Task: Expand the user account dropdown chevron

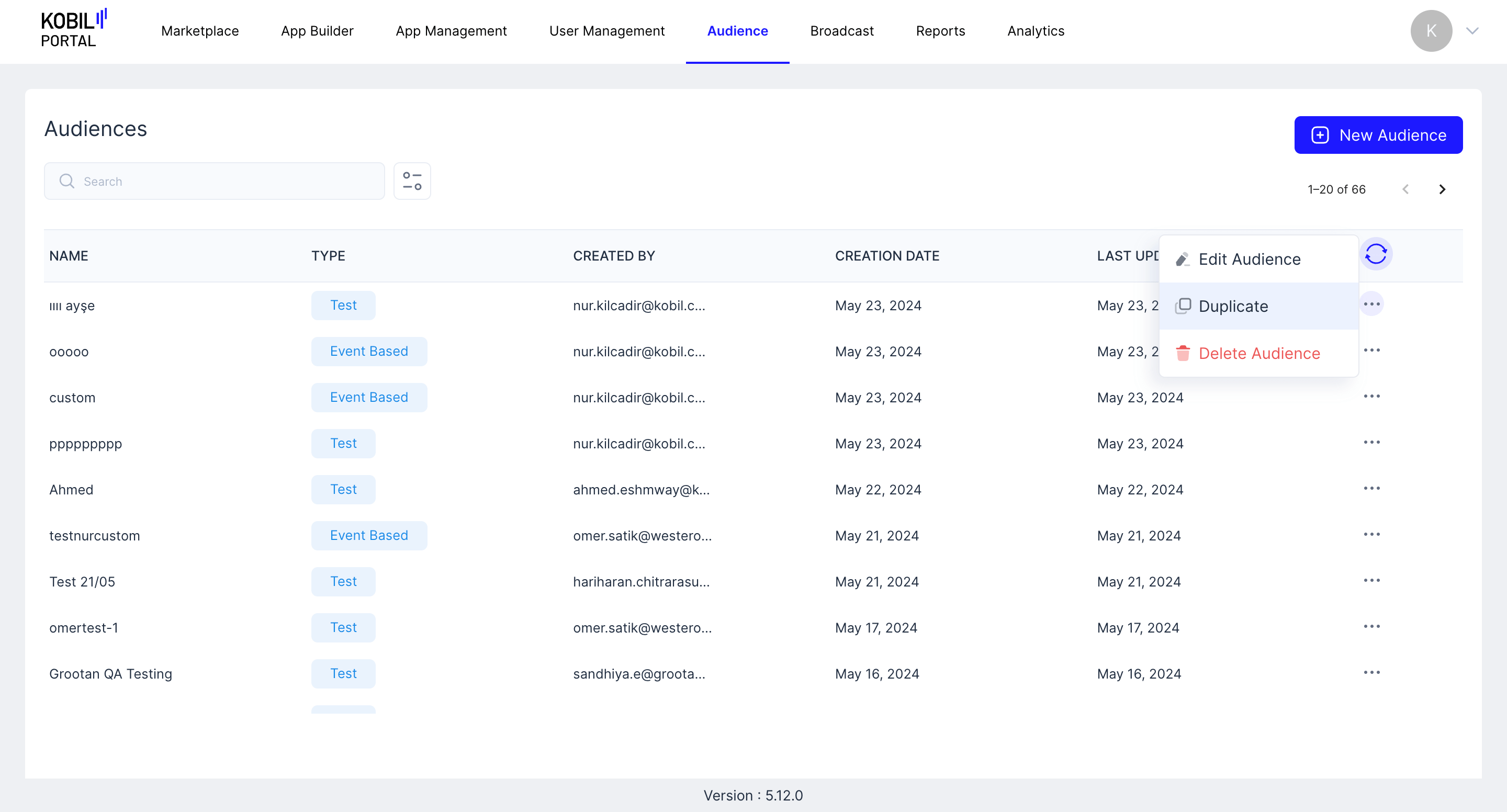Action: [x=1472, y=31]
